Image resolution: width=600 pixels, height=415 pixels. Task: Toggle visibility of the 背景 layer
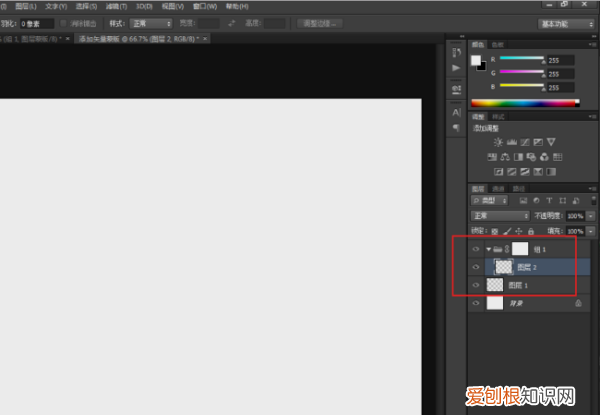point(476,303)
